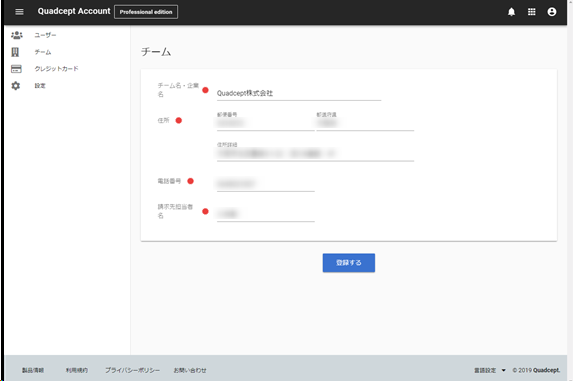Open クレジットカード in the sidebar menu

[56, 69]
